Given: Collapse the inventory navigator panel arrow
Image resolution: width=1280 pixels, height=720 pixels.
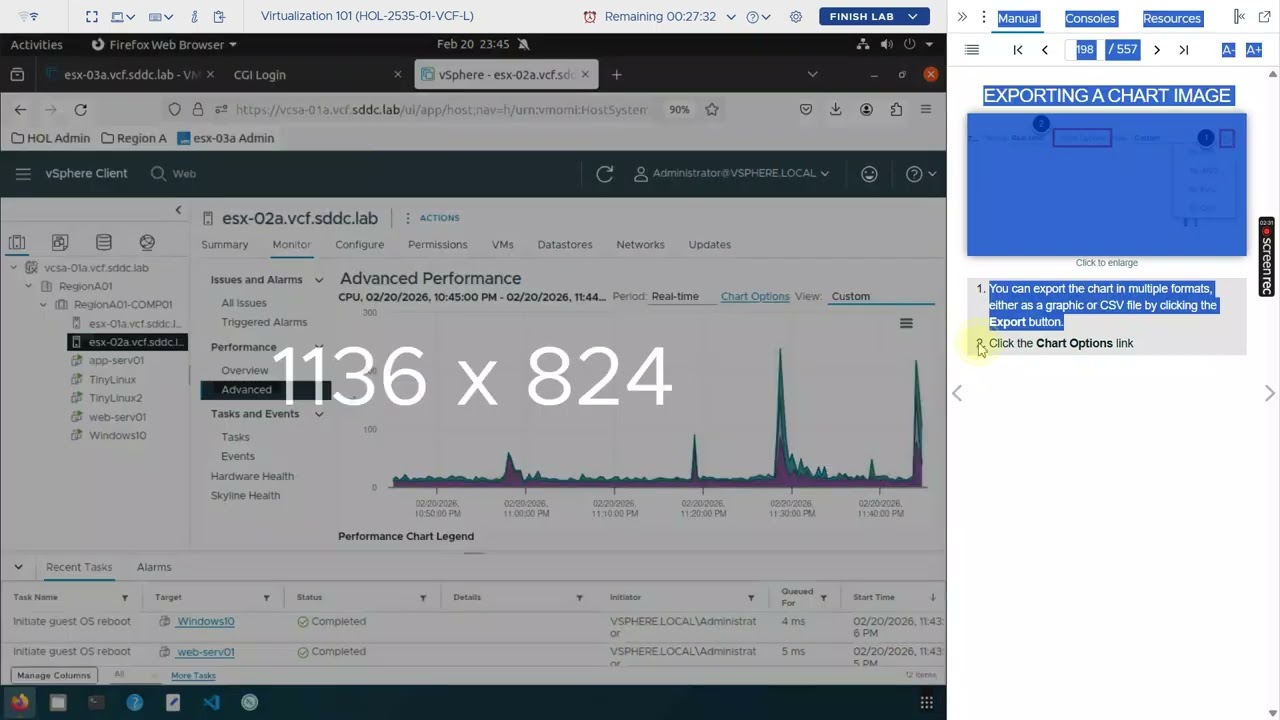Looking at the screenshot, I should [x=178, y=210].
